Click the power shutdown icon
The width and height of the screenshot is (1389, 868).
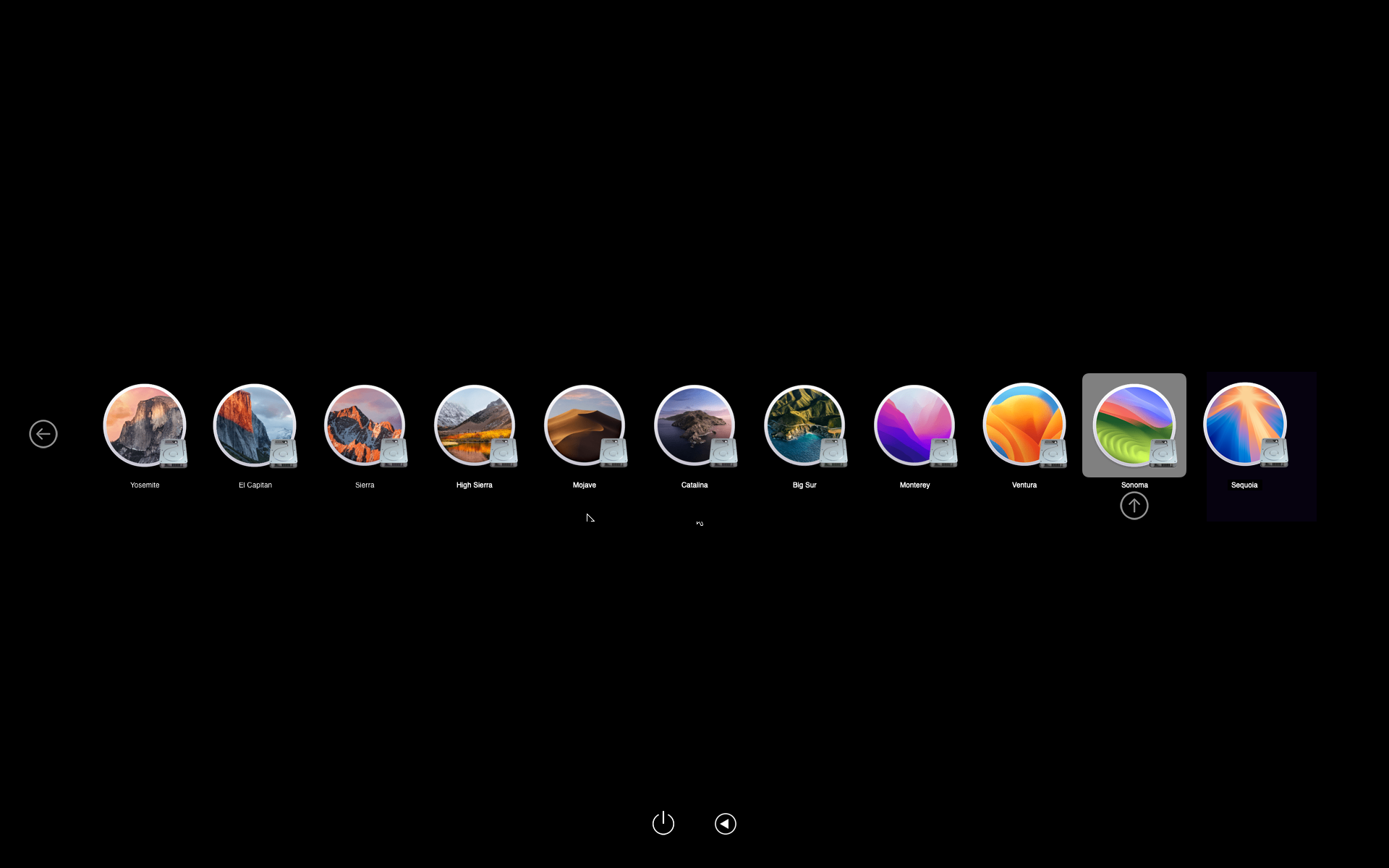pos(663,823)
